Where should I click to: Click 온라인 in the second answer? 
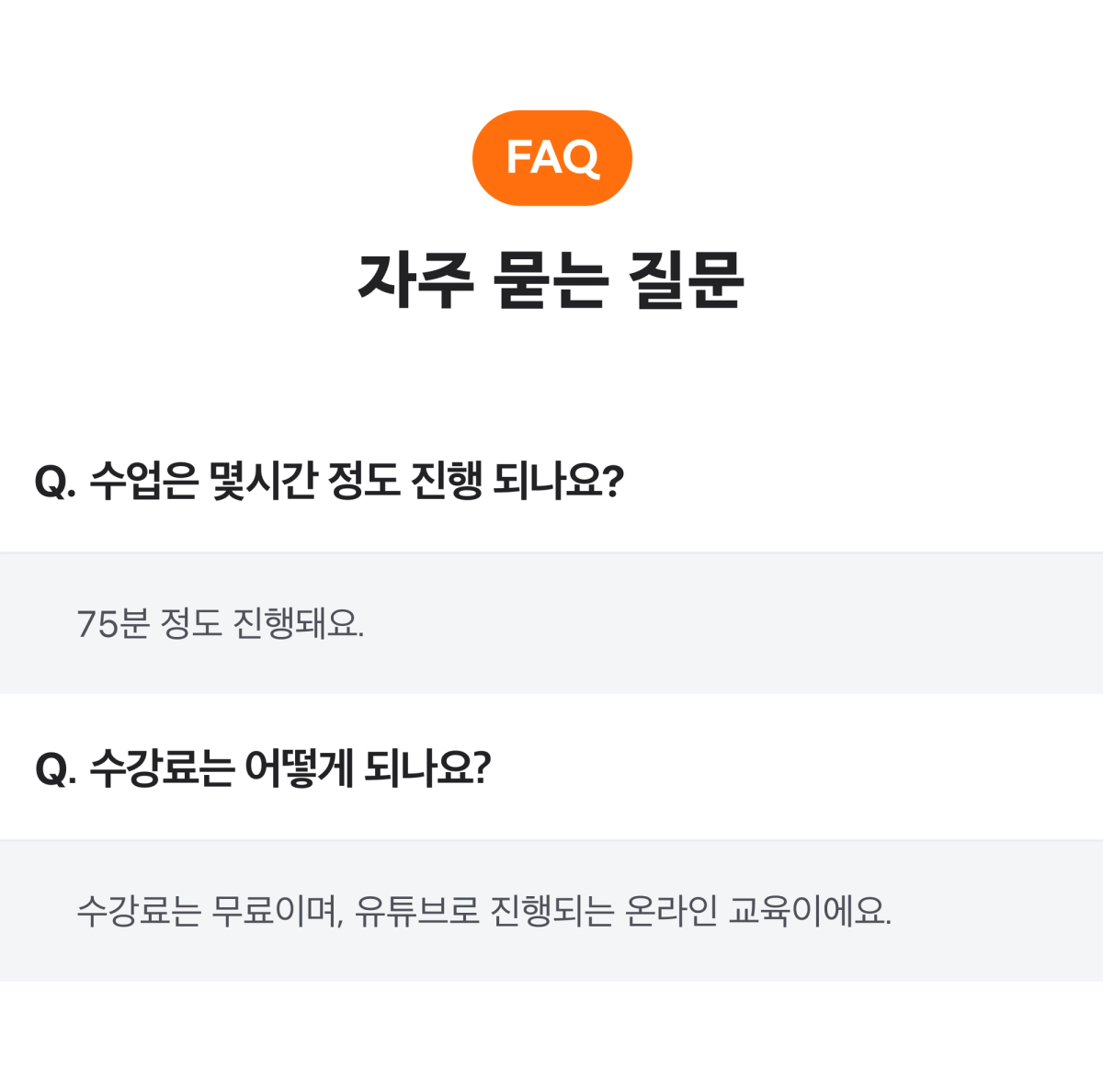tap(670, 912)
